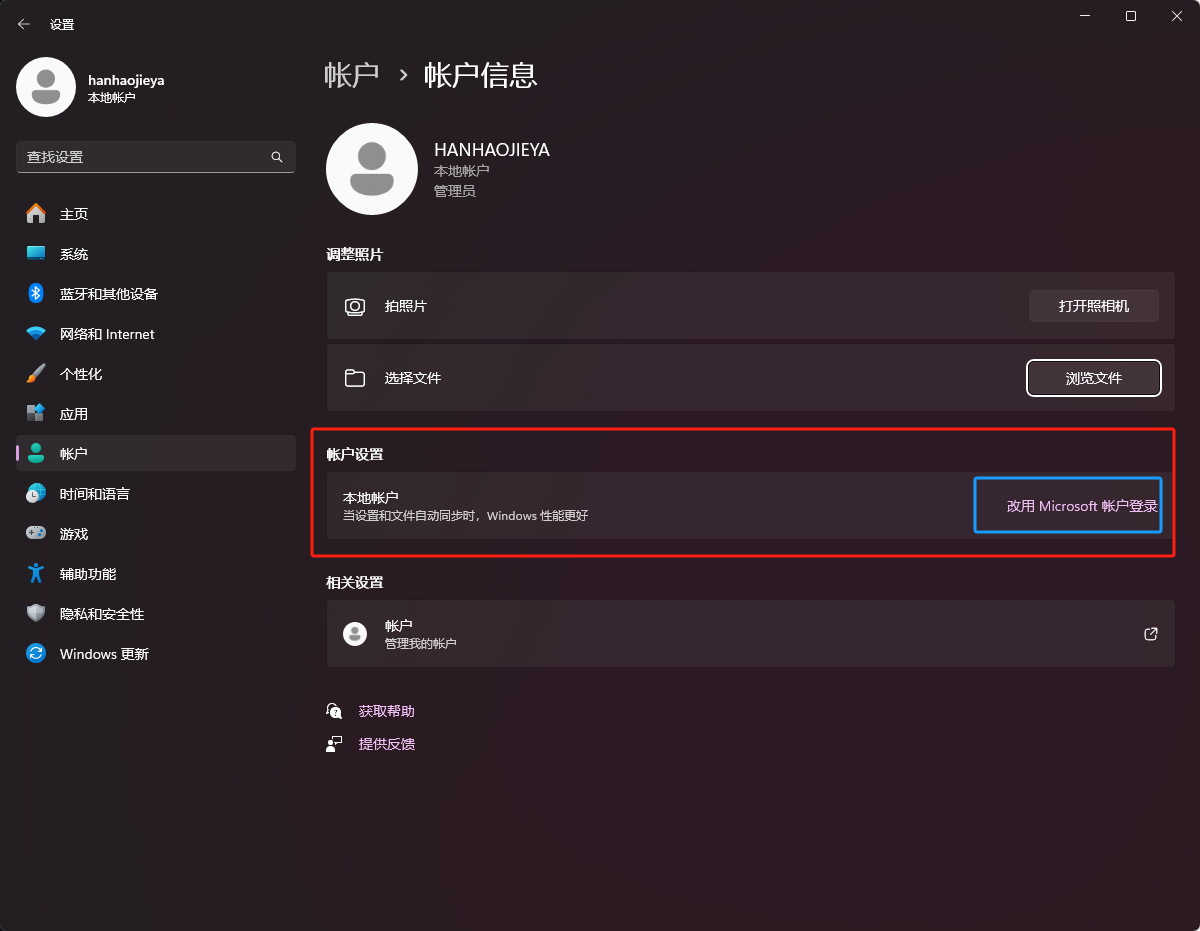Open 管理我的帐户 under 相关设置
The image size is (1200, 931).
pyautogui.click(x=750, y=633)
